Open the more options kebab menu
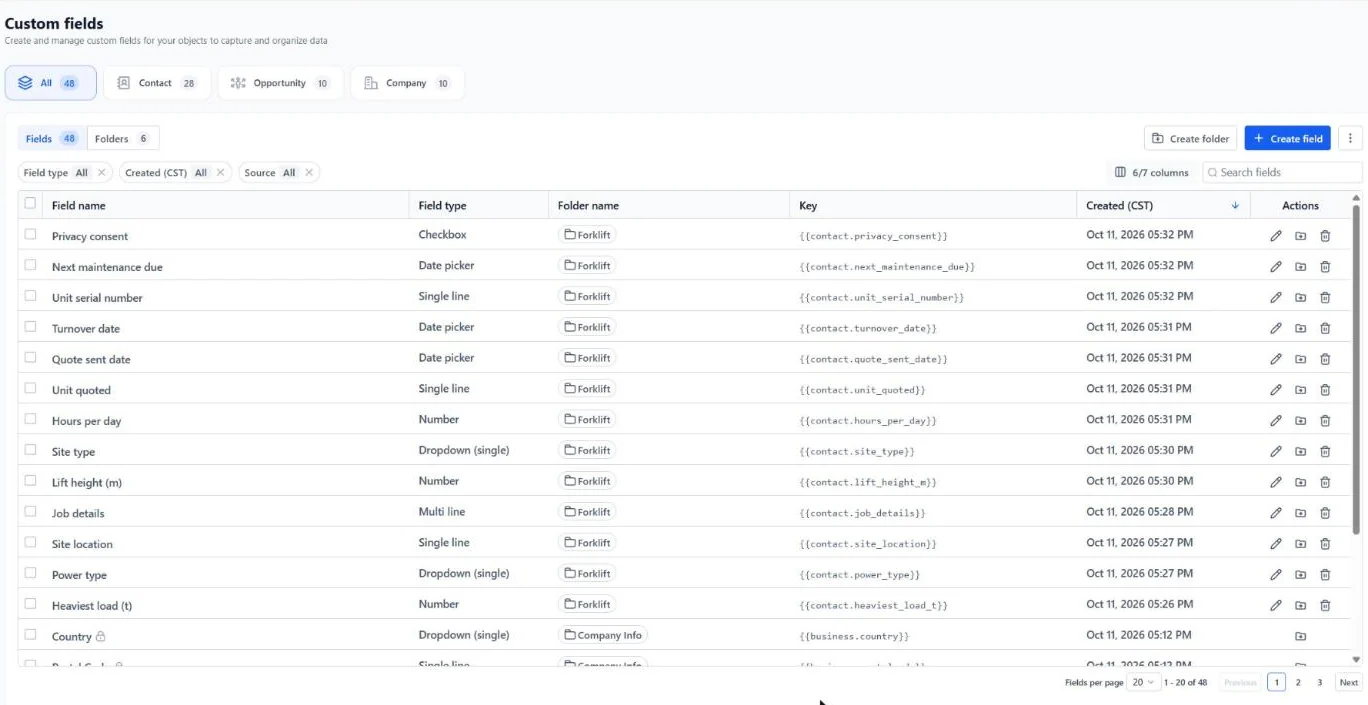The width and height of the screenshot is (1368, 705). click(1350, 139)
